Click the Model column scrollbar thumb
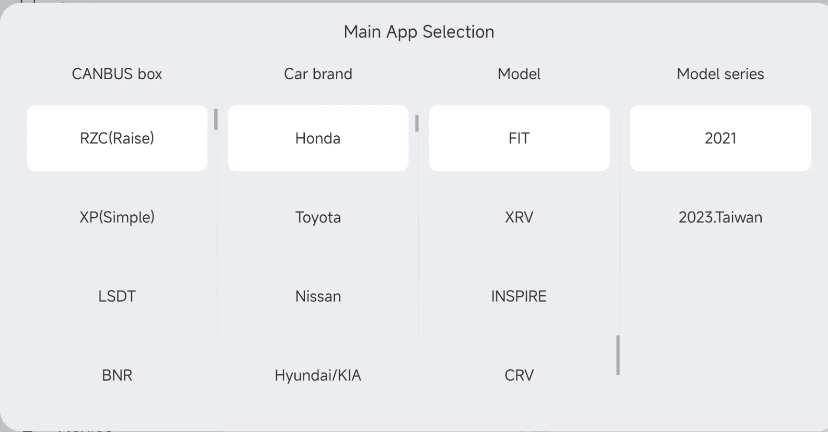828x432 pixels. (618, 355)
